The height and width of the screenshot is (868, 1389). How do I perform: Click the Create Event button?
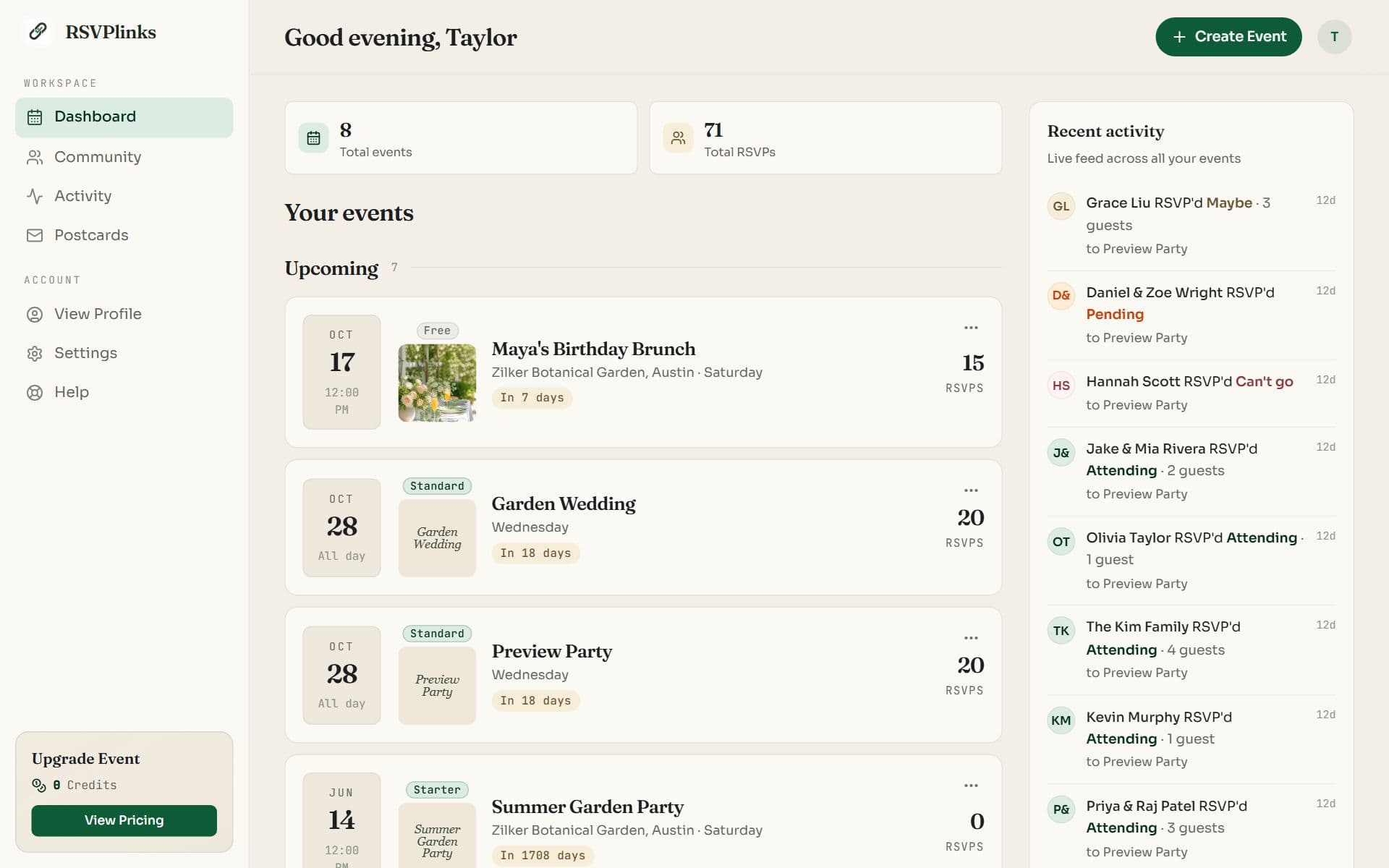[x=1228, y=37]
